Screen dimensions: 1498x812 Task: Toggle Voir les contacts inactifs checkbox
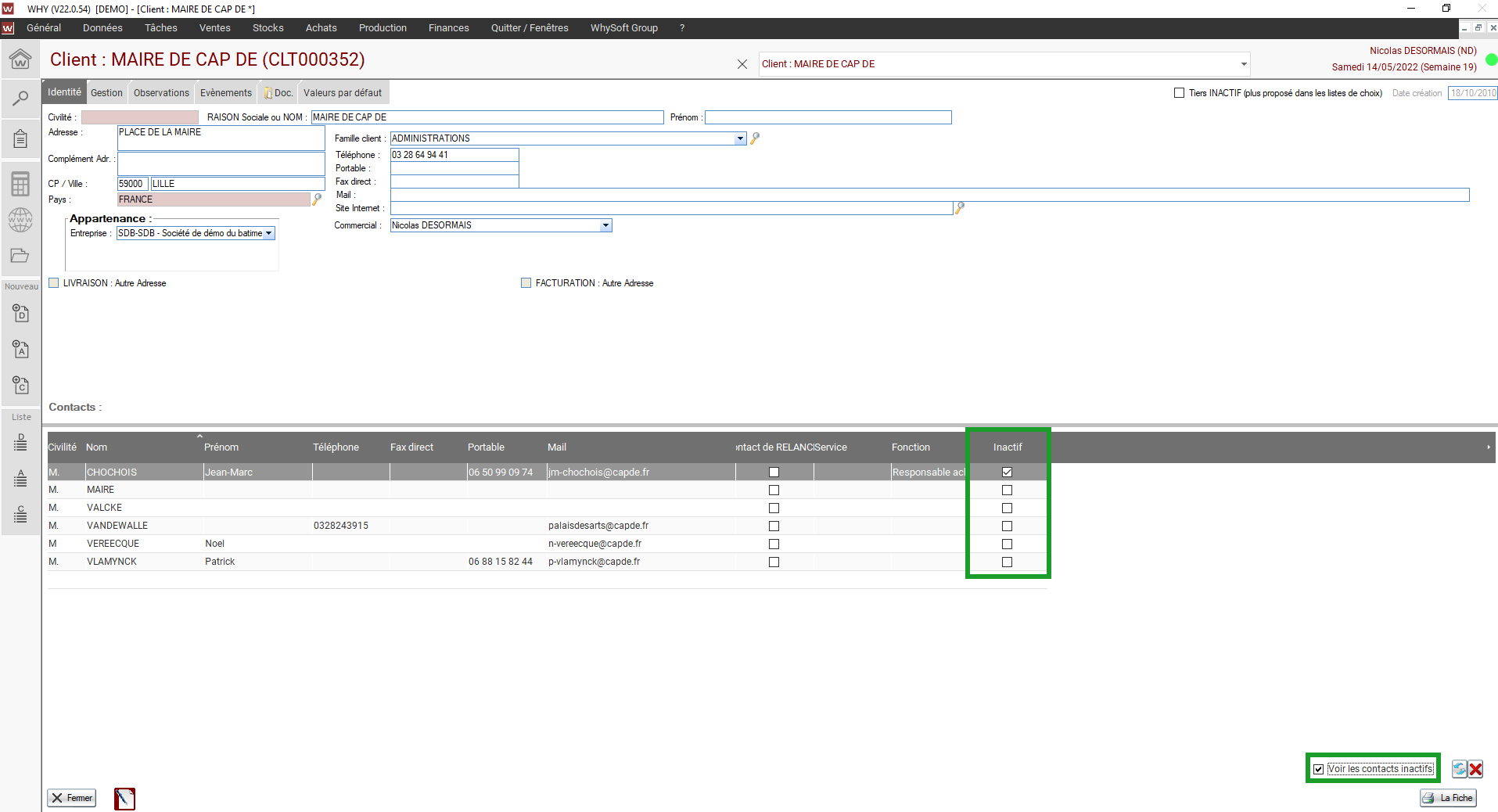1319,769
